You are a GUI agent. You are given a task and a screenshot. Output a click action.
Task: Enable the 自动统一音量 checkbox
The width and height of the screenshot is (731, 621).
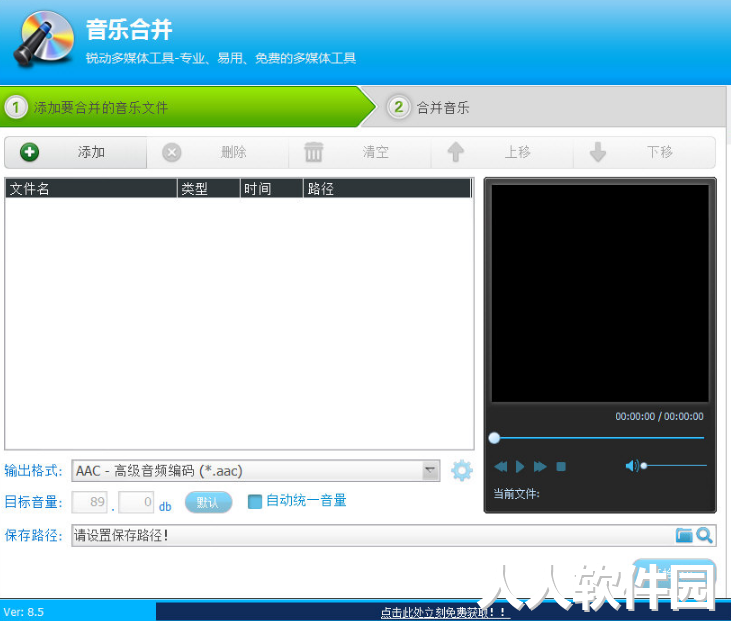(x=255, y=502)
